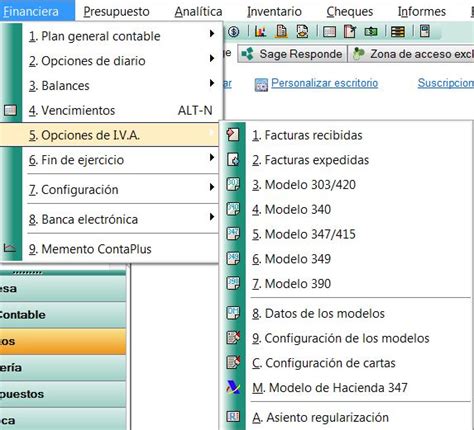
Task: Open the filing drawers toolbar icon
Action: click(x=398, y=32)
